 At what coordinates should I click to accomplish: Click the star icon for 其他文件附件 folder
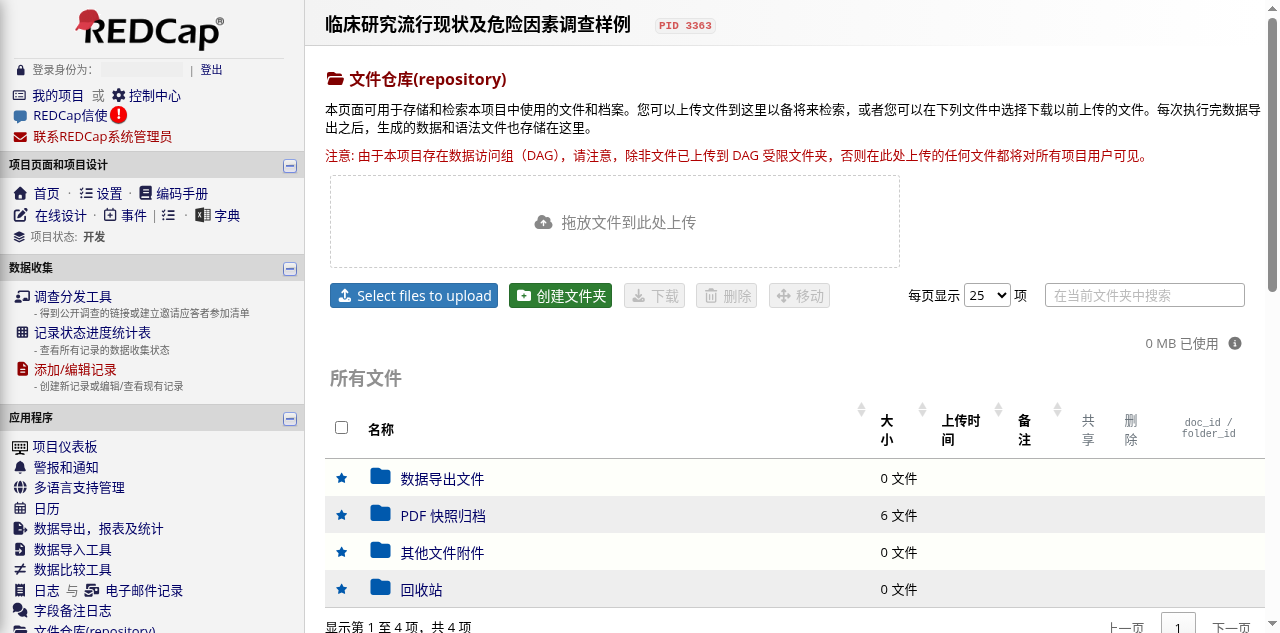click(x=341, y=552)
